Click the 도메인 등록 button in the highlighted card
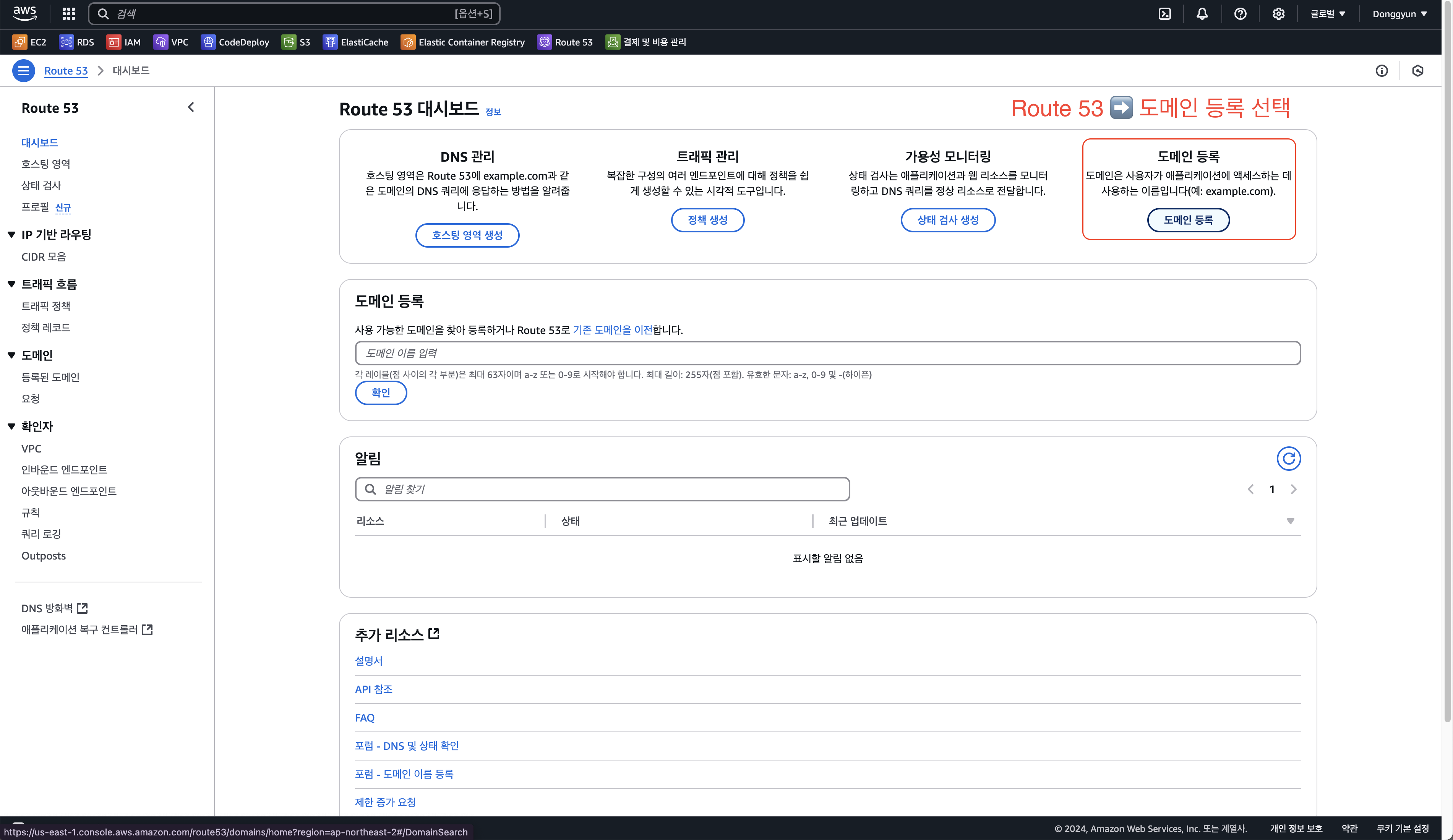This screenshot has height=840, width=1453. [x=1188, y=220]
